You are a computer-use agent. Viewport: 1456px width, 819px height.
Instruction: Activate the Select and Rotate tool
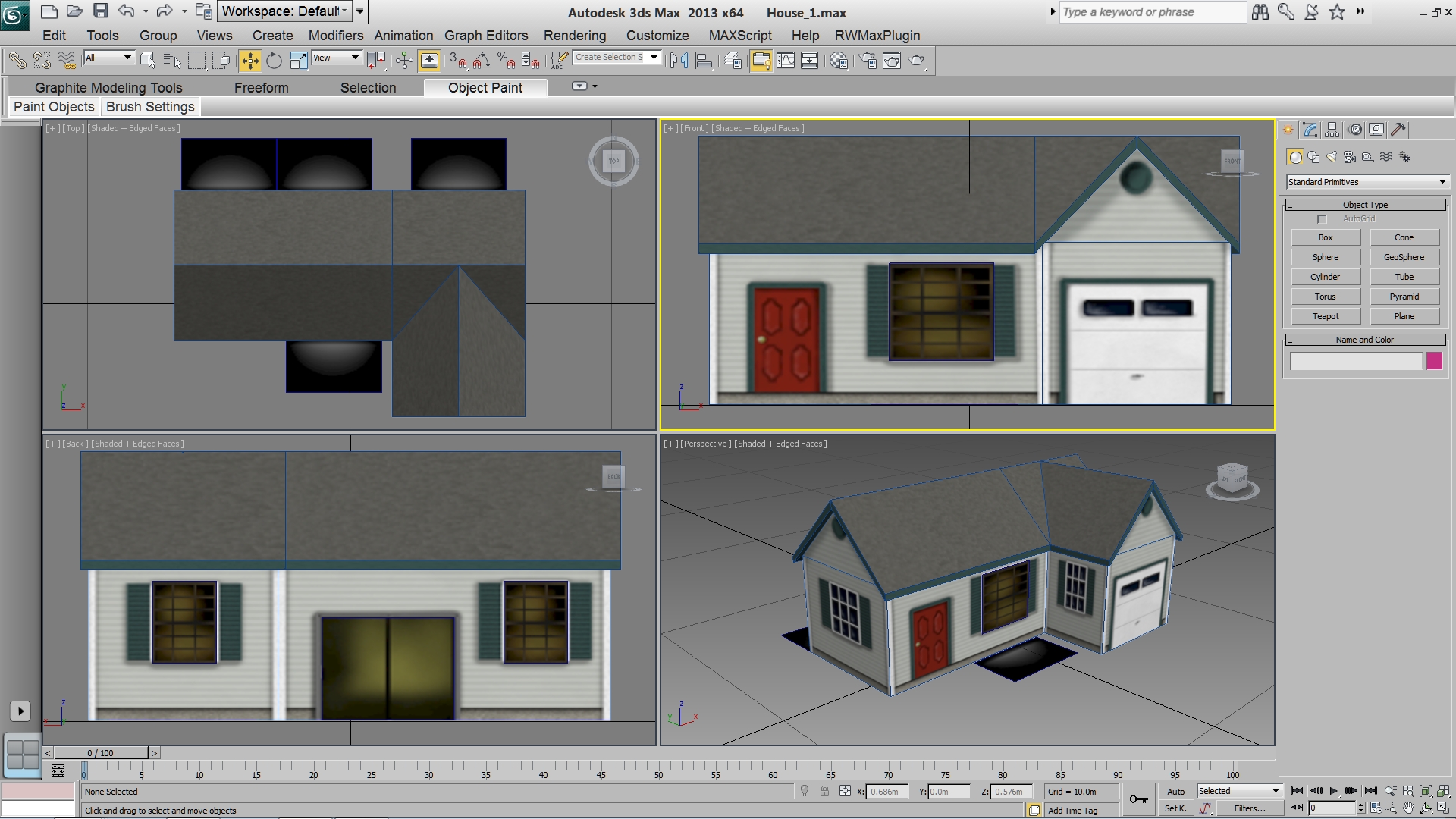click(x=274, y=61)
